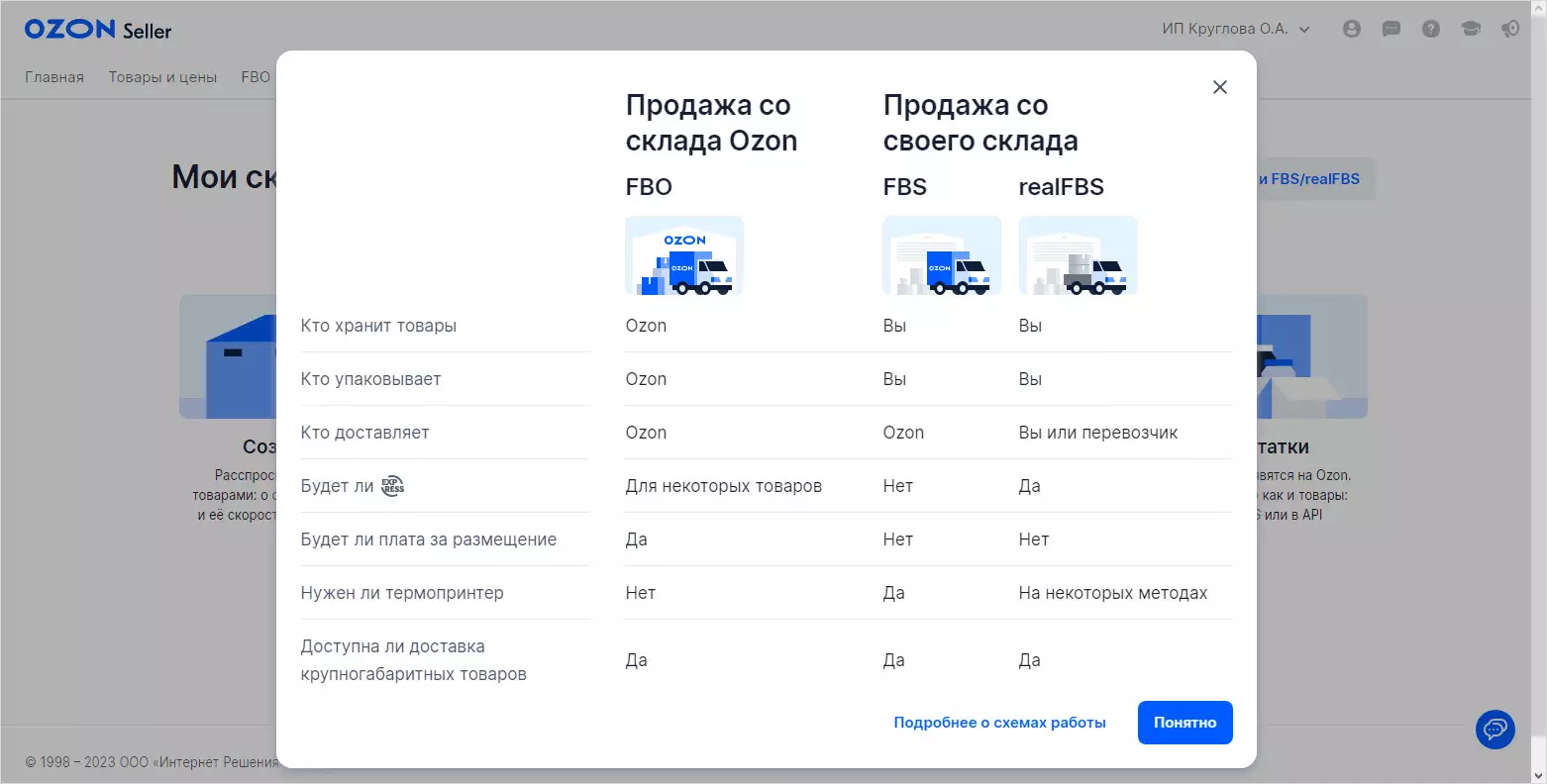
Task: Click FBS 'Нет' in the Express row
Action: tap(897, 486)
